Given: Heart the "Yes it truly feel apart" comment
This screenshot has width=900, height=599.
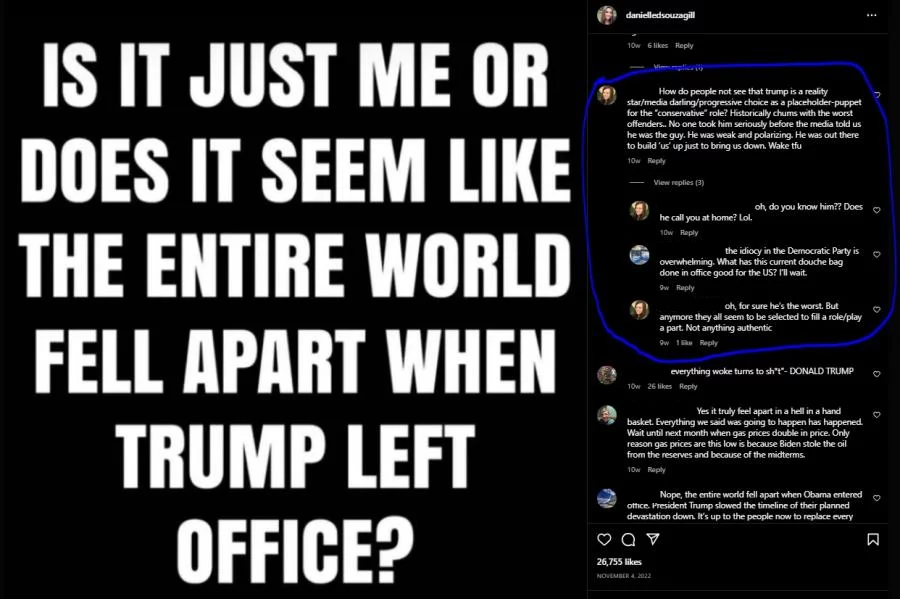Looking at the screenshot, I should coord(877,414).
